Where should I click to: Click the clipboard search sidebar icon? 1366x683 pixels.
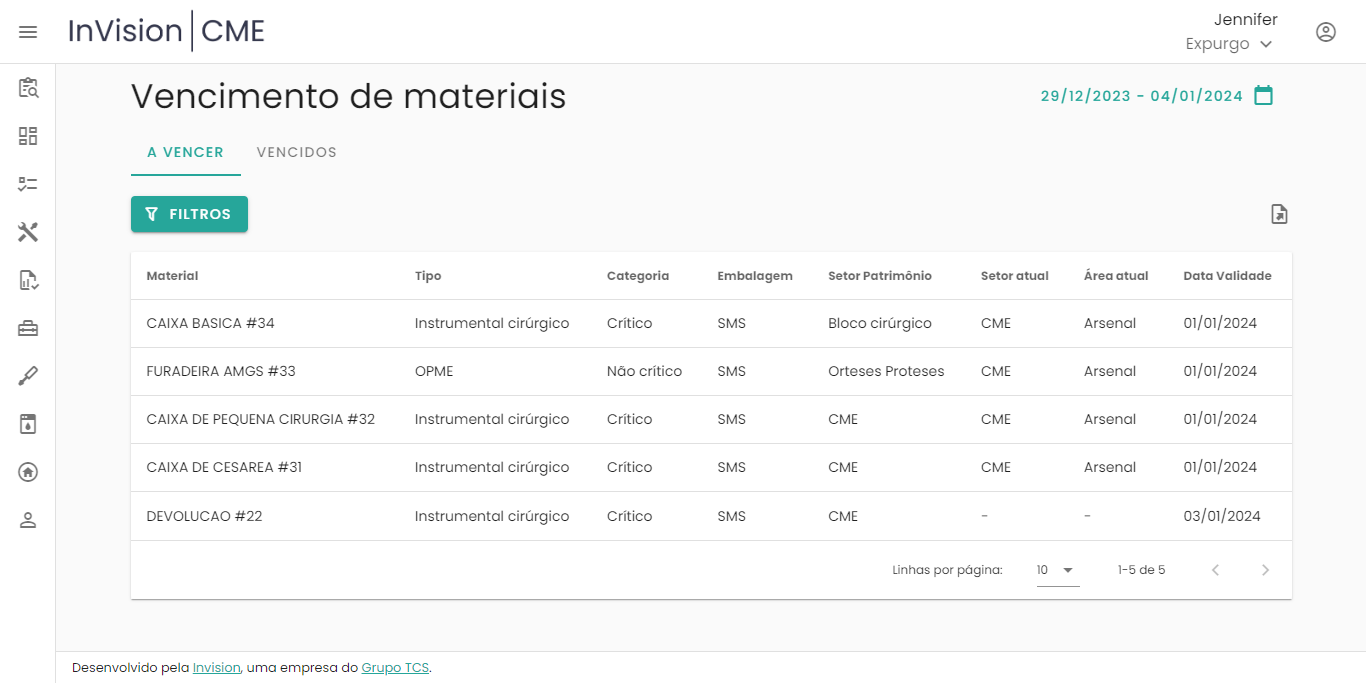click(x=28, y=88)
